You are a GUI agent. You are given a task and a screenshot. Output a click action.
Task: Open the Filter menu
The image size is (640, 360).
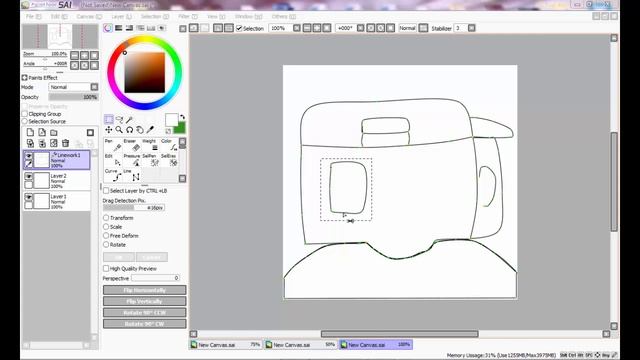click(x=188, y=16)
